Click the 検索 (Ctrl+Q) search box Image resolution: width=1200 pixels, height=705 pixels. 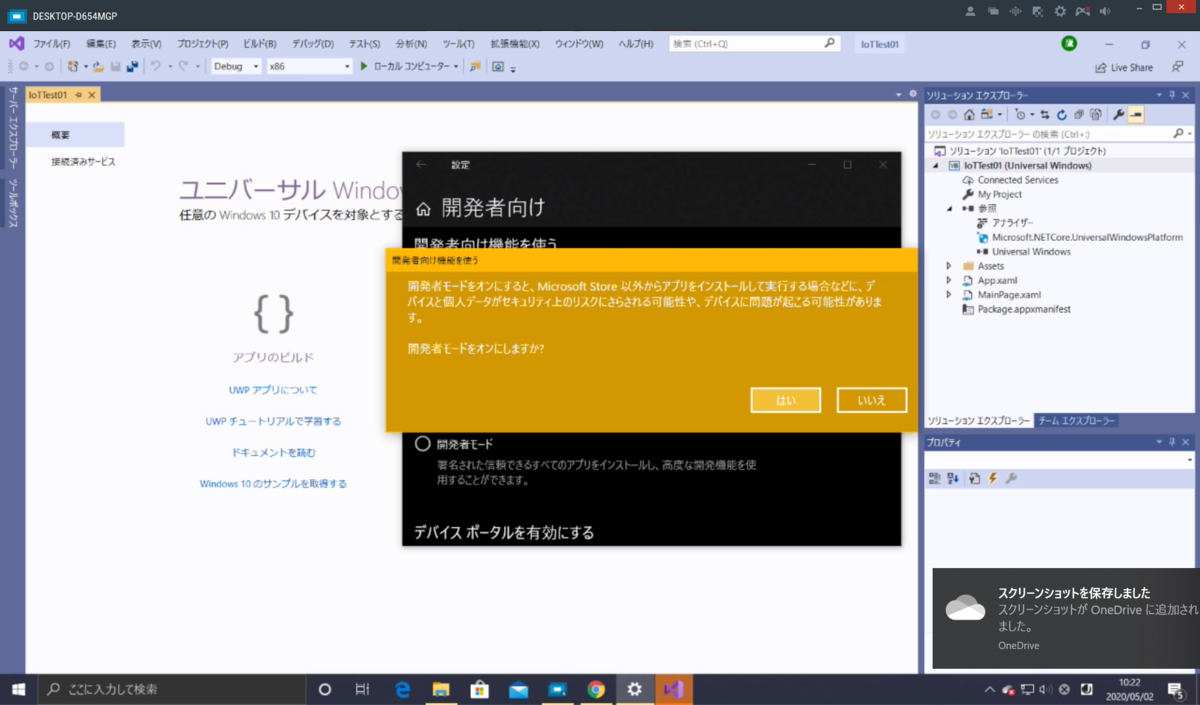pyautogui.click(x=750, y=44)
